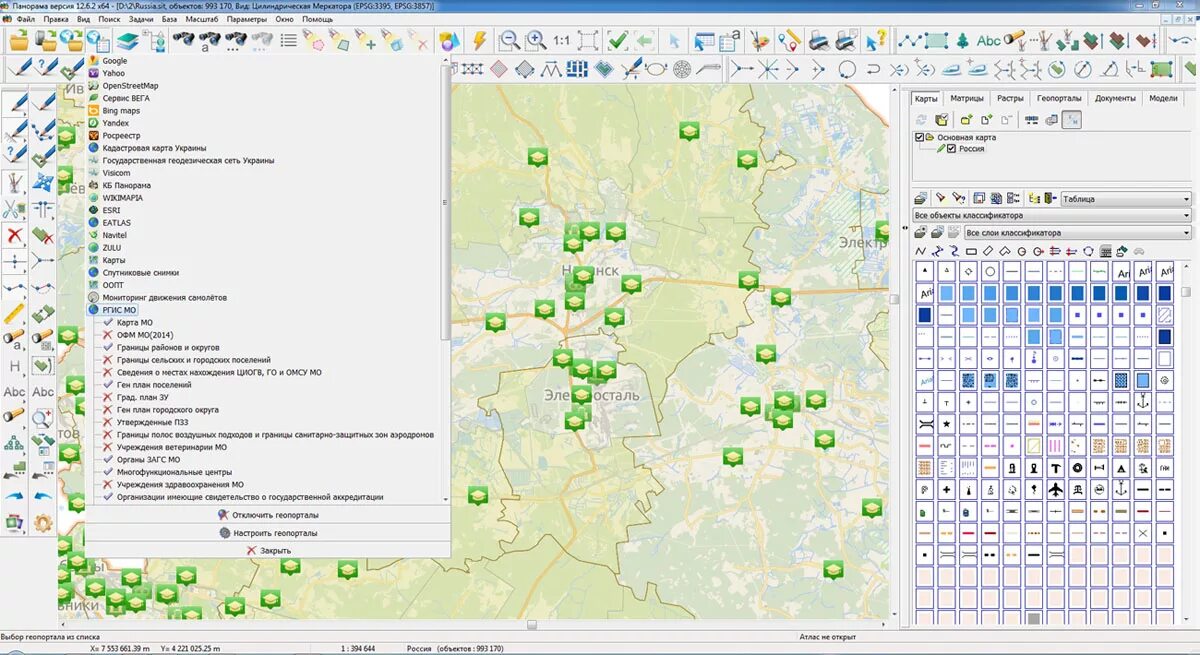Screen dimensions: 1200x655
Task: Open the Масштаб menu
Action: click(x=201, y=19)
